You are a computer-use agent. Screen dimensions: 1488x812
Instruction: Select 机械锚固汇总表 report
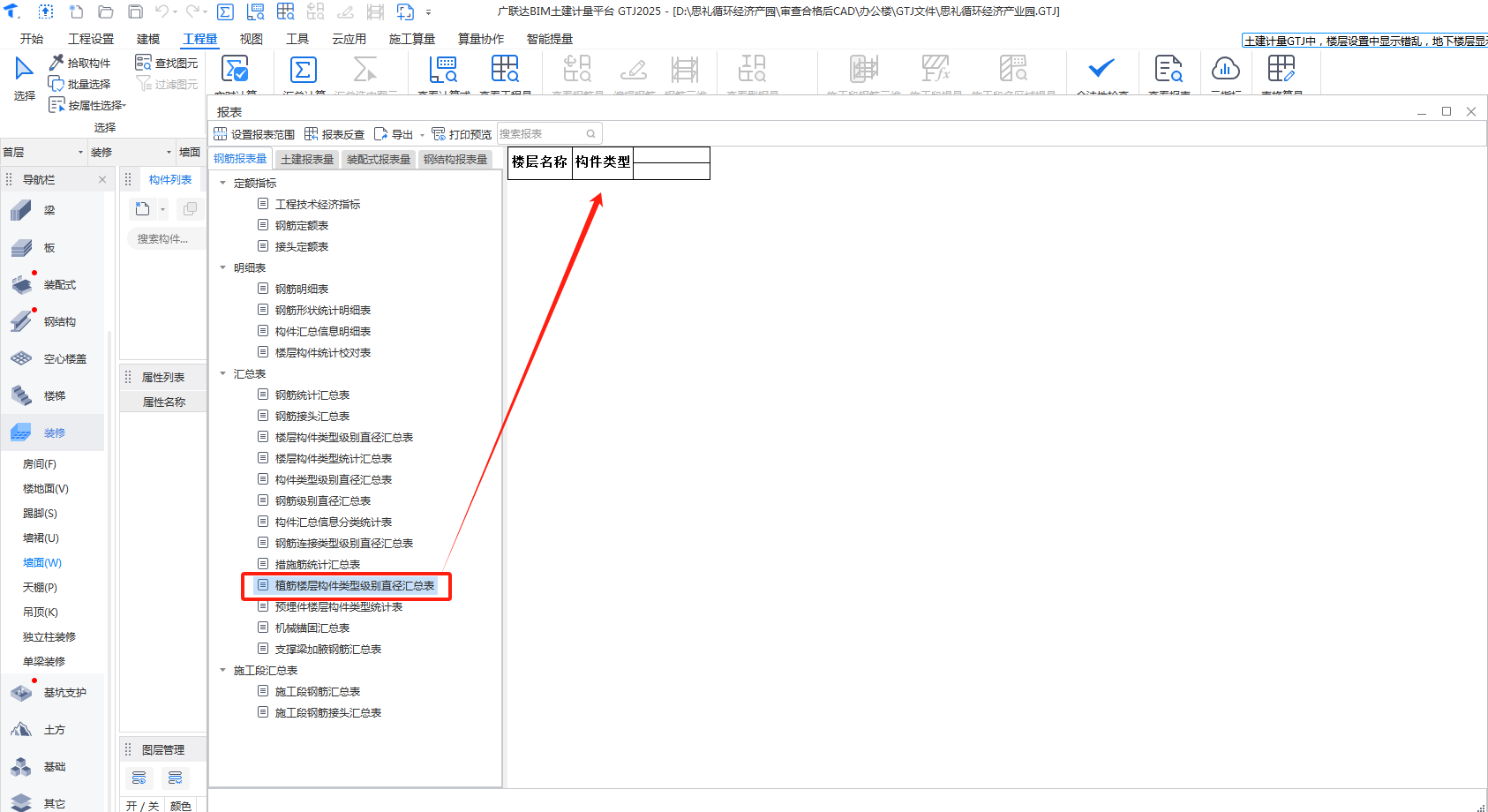tap(312, 628)
